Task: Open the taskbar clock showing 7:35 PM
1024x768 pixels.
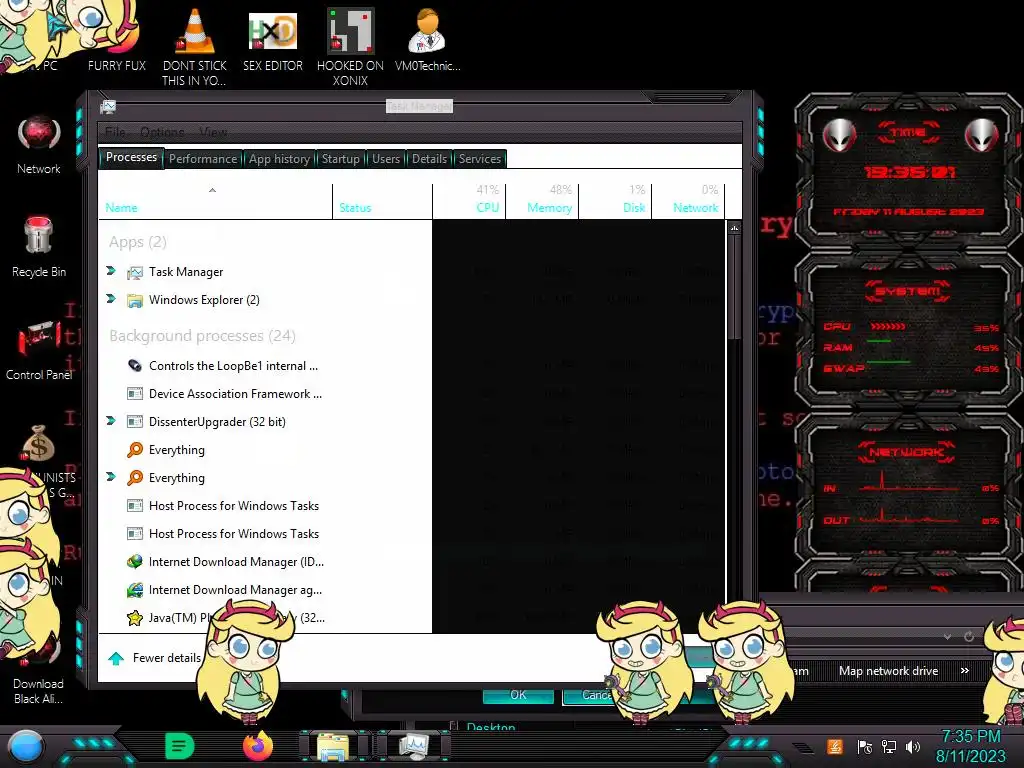Action: tap(970, 746)
